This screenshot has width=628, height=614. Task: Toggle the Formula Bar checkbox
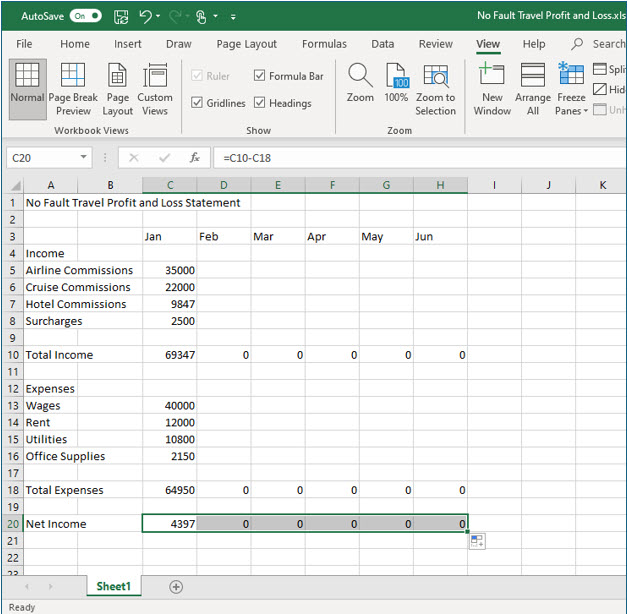(x=260, y=75)
